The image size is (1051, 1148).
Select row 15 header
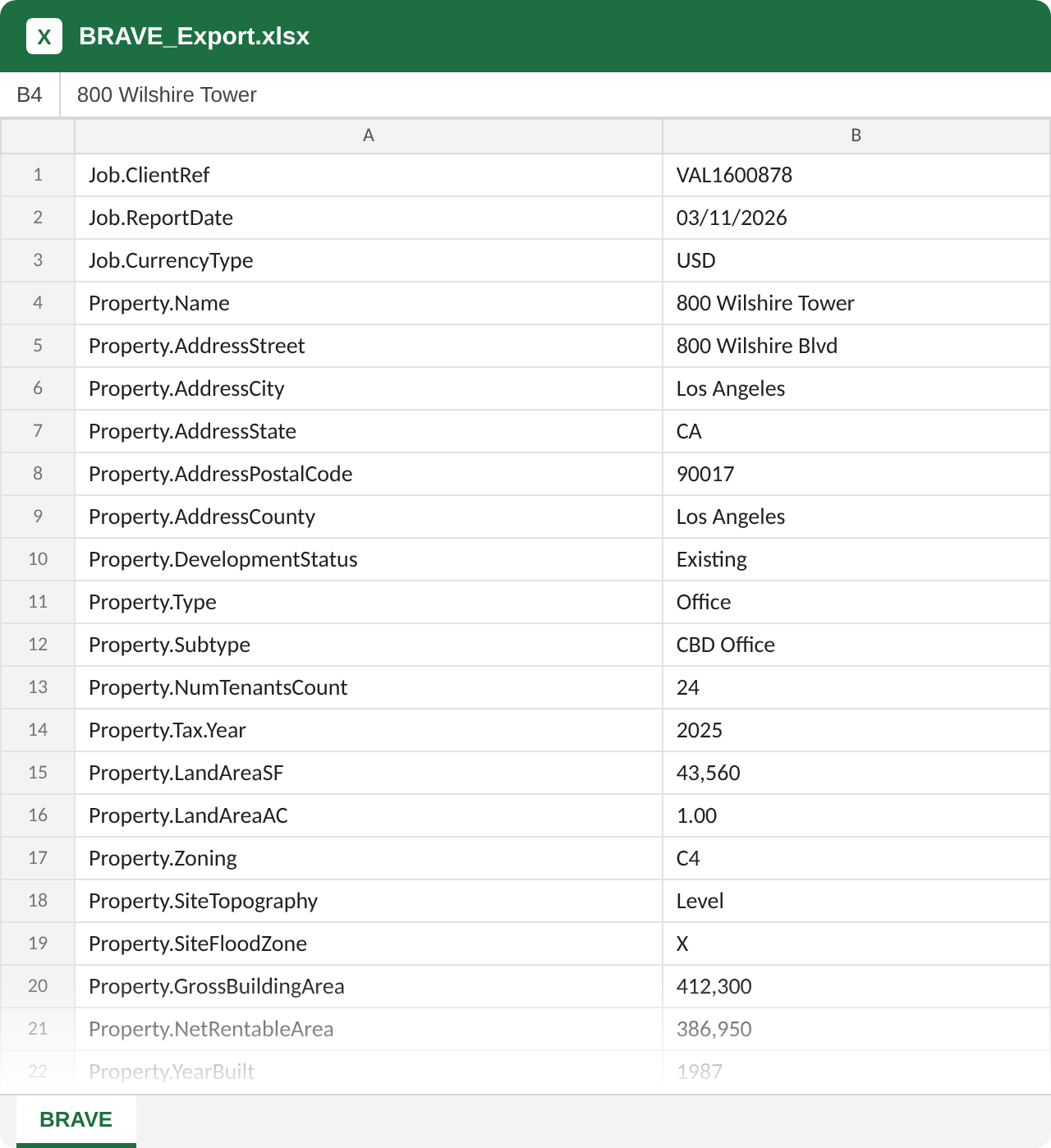point(38,773)
